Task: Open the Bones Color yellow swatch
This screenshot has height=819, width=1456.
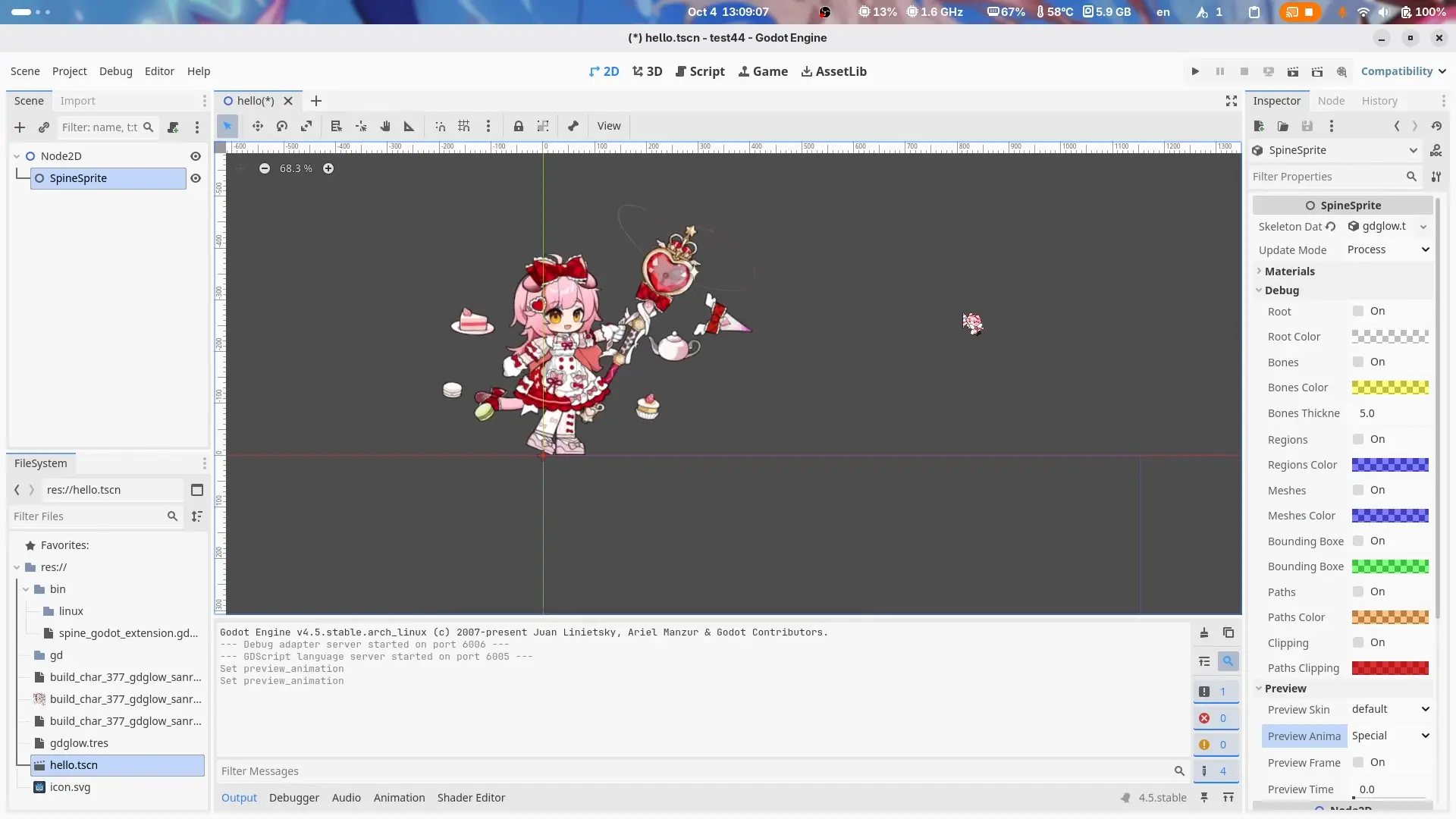Action: point(1390,388)
